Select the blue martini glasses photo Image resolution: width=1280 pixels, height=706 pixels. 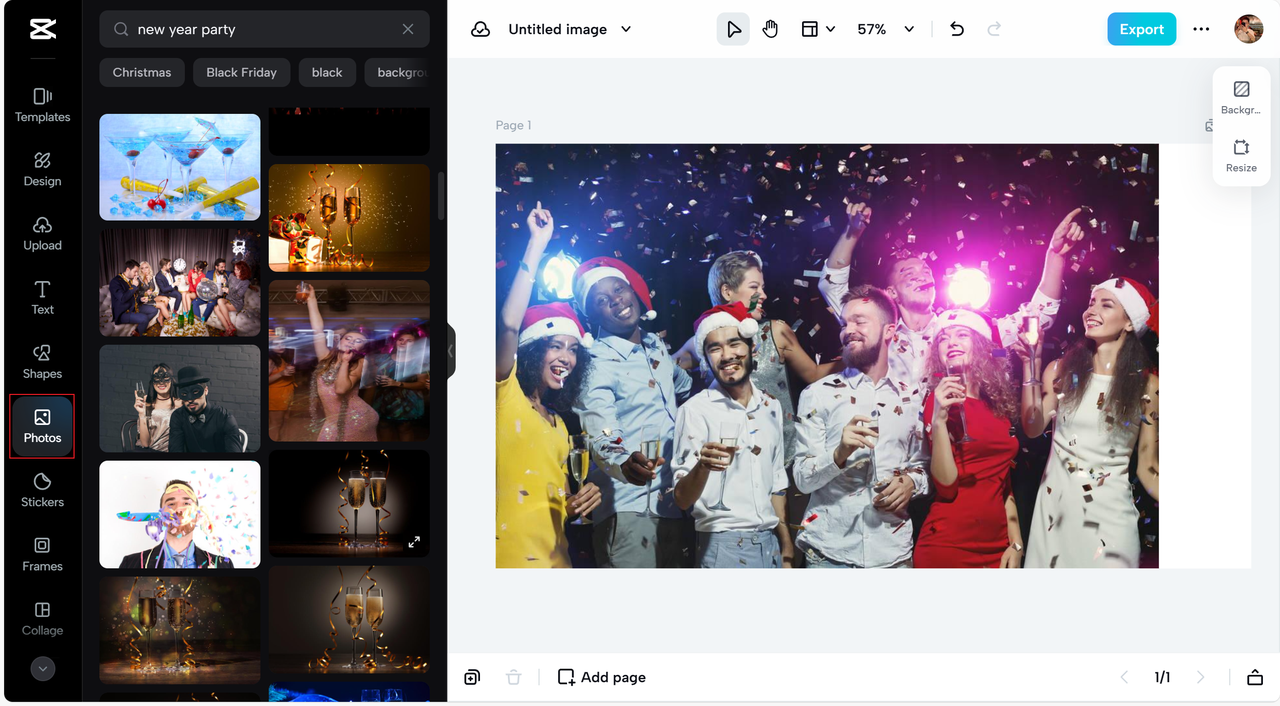point(180,166)
